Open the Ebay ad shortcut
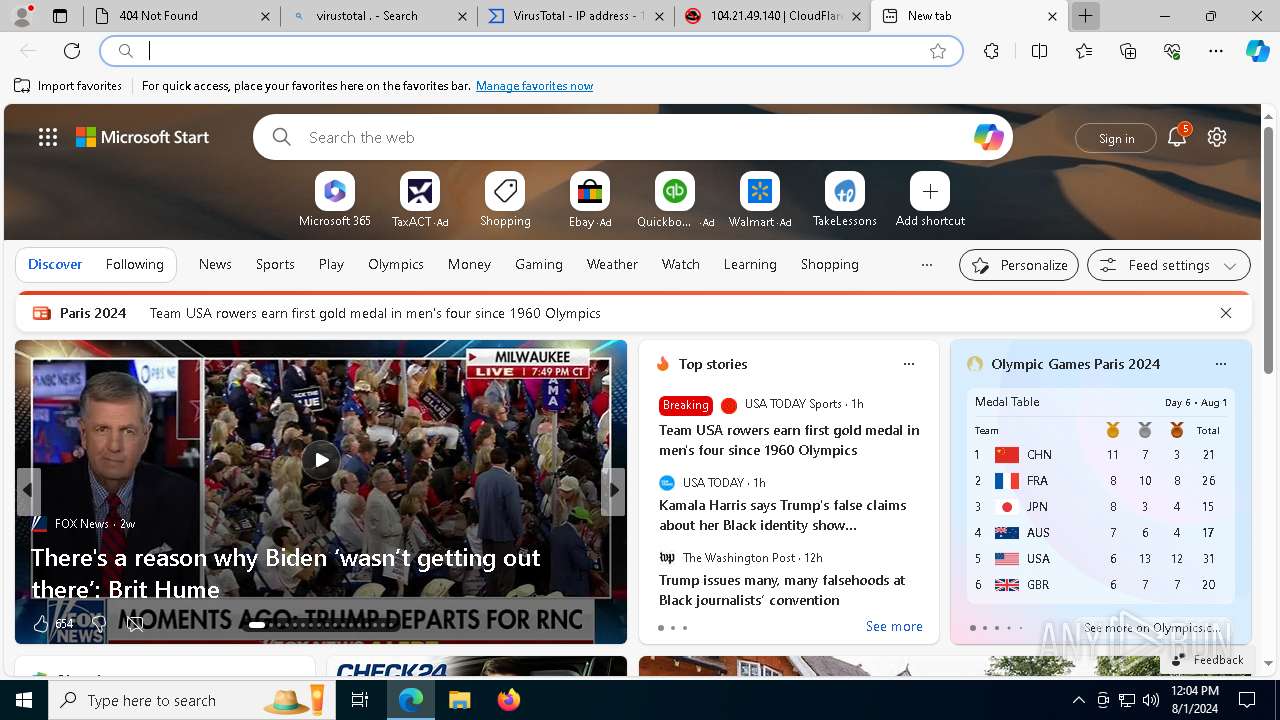 click(590, 200)
